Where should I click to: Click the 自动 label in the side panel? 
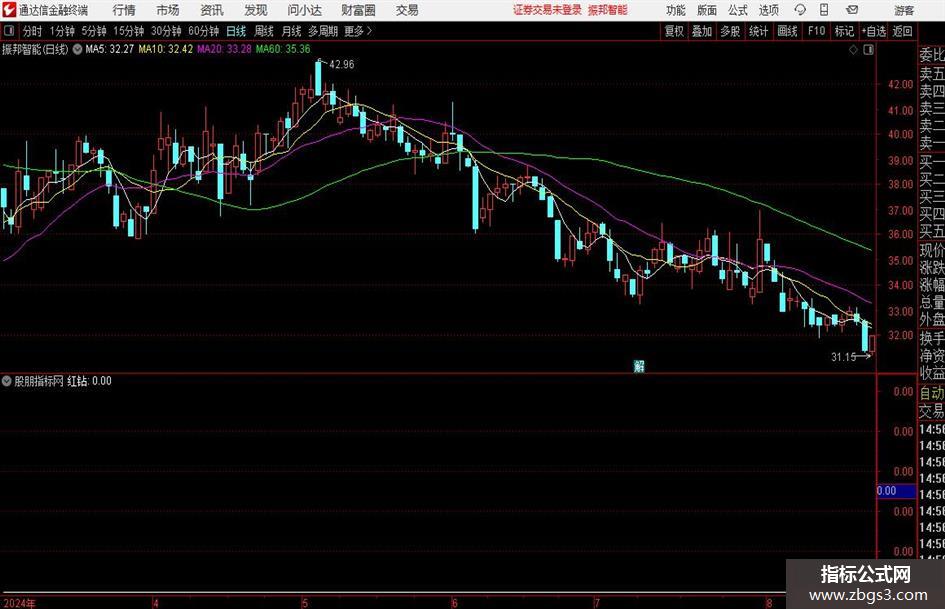pyautogui.click(x=932, y=393)
